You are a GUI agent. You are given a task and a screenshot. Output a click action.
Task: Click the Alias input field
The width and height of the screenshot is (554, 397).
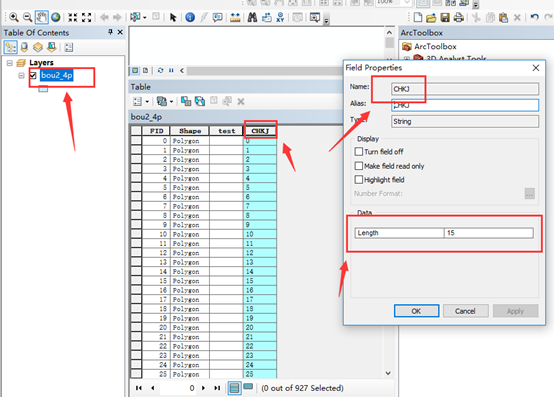[465, 105]
